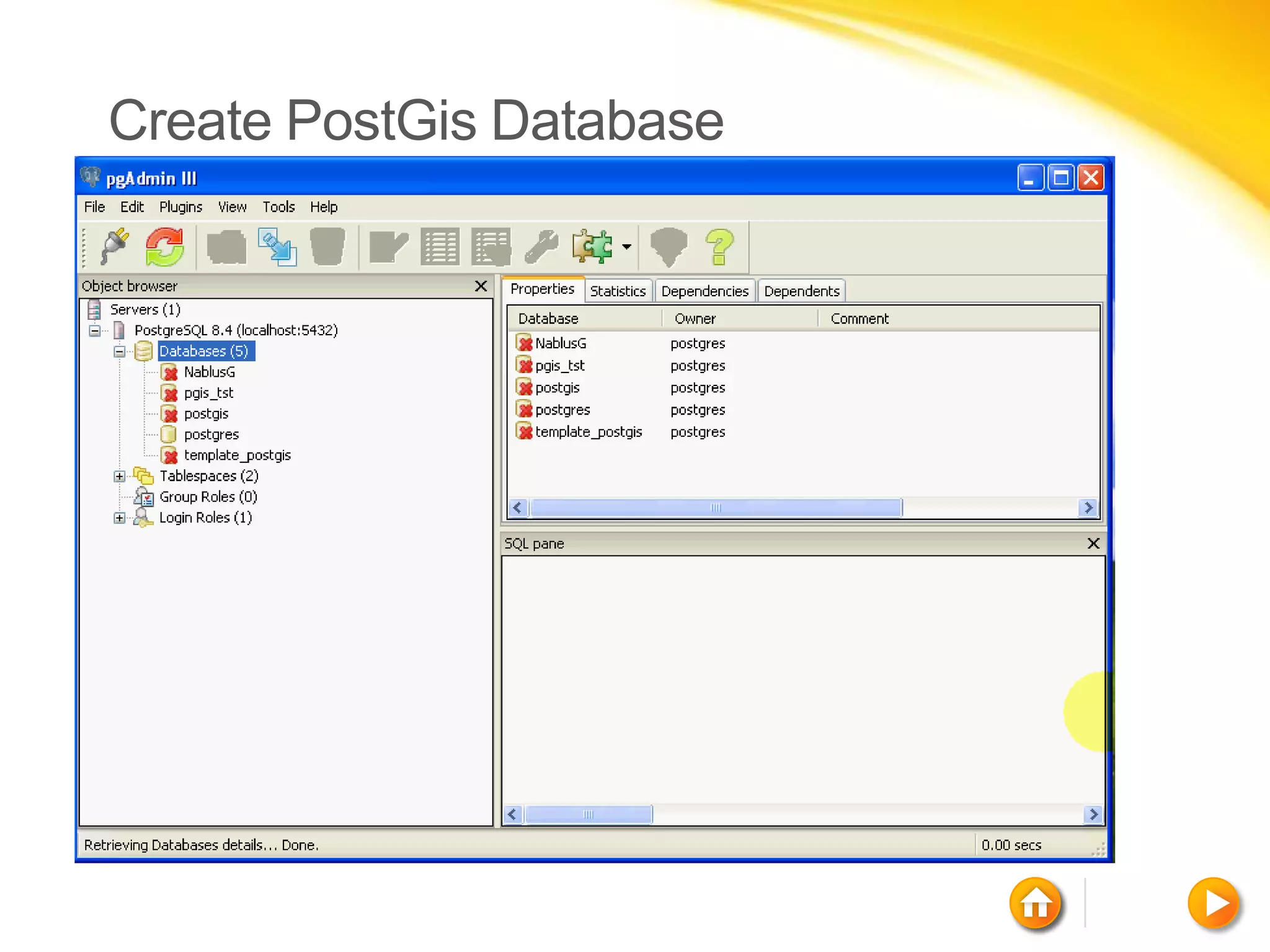The width and height of the screenshot is (1270, 952).
Task: Open the Tools menu
Action: pyautogui.click(x=278, y=207)
